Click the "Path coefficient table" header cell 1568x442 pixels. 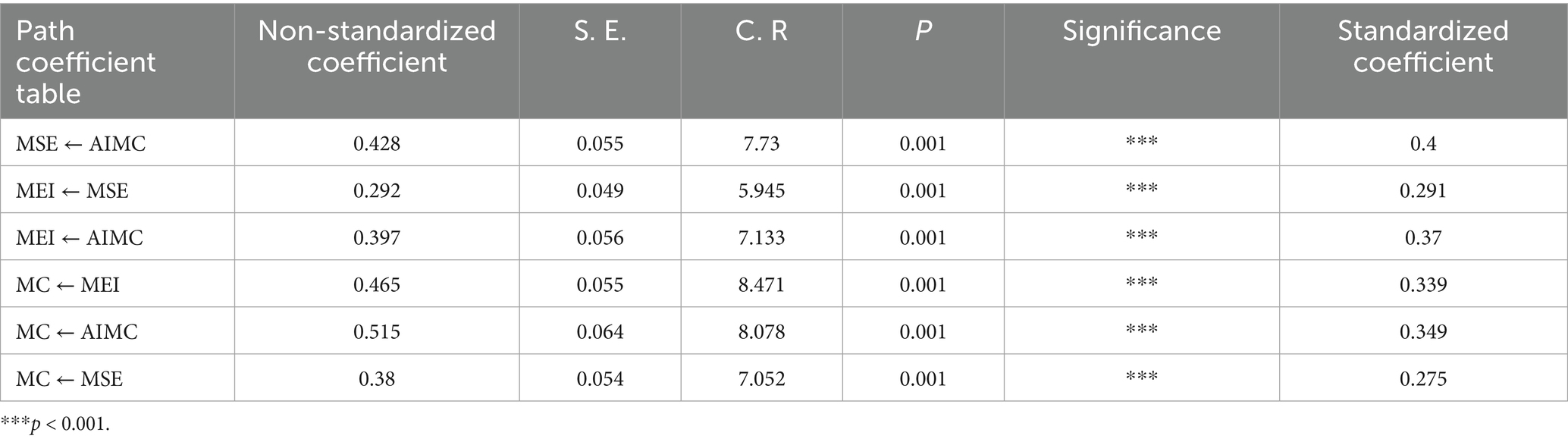tap(86, 61)
